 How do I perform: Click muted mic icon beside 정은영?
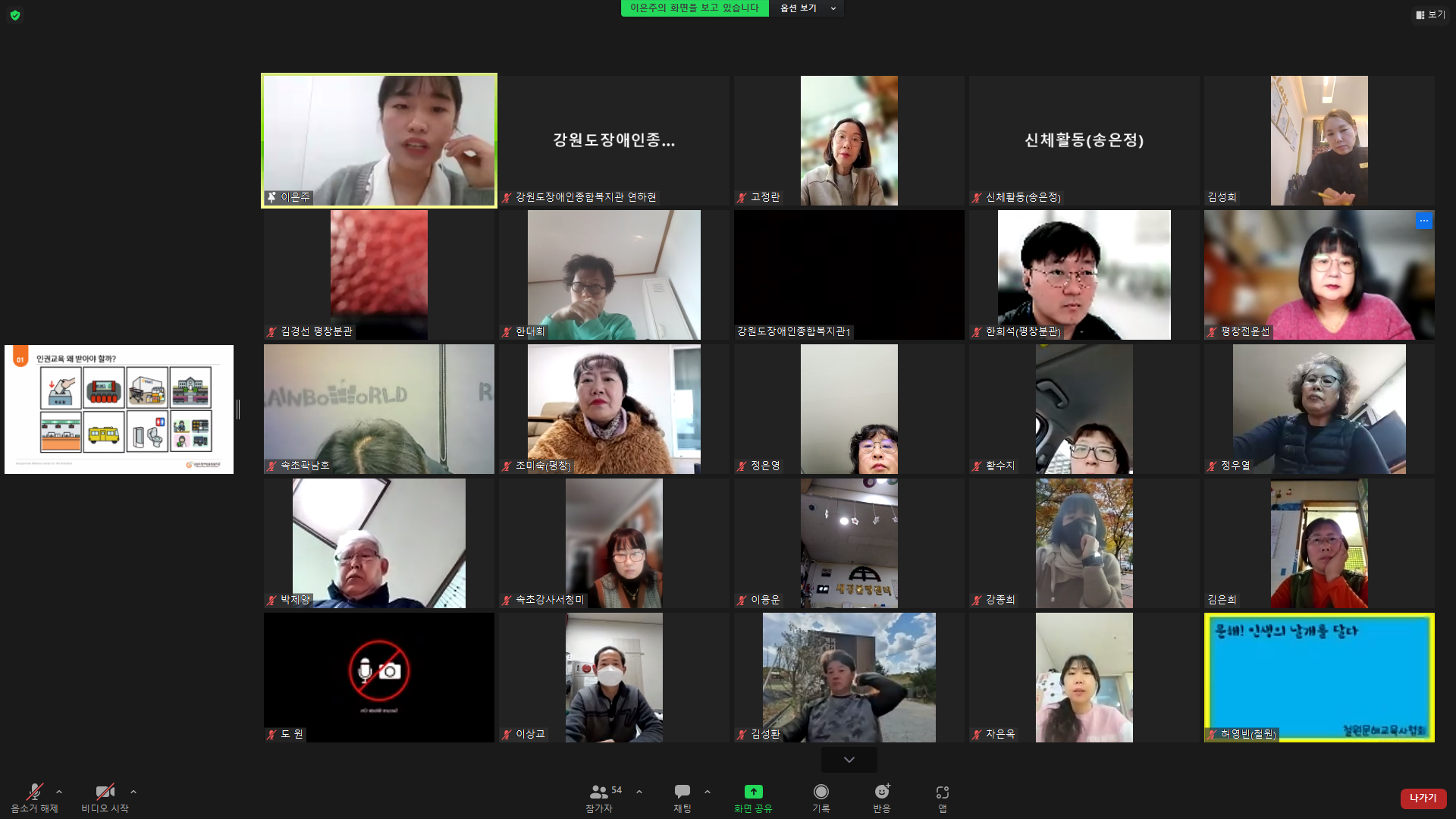pos(742,466)
